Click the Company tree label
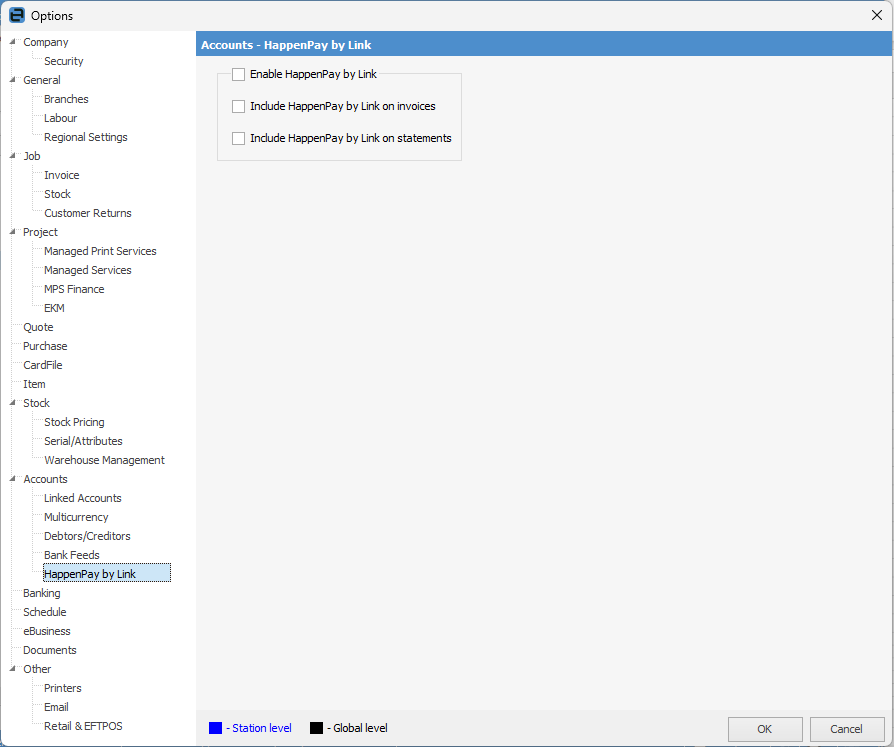Viewport: 894px width, 747px height. click(46, 42)
